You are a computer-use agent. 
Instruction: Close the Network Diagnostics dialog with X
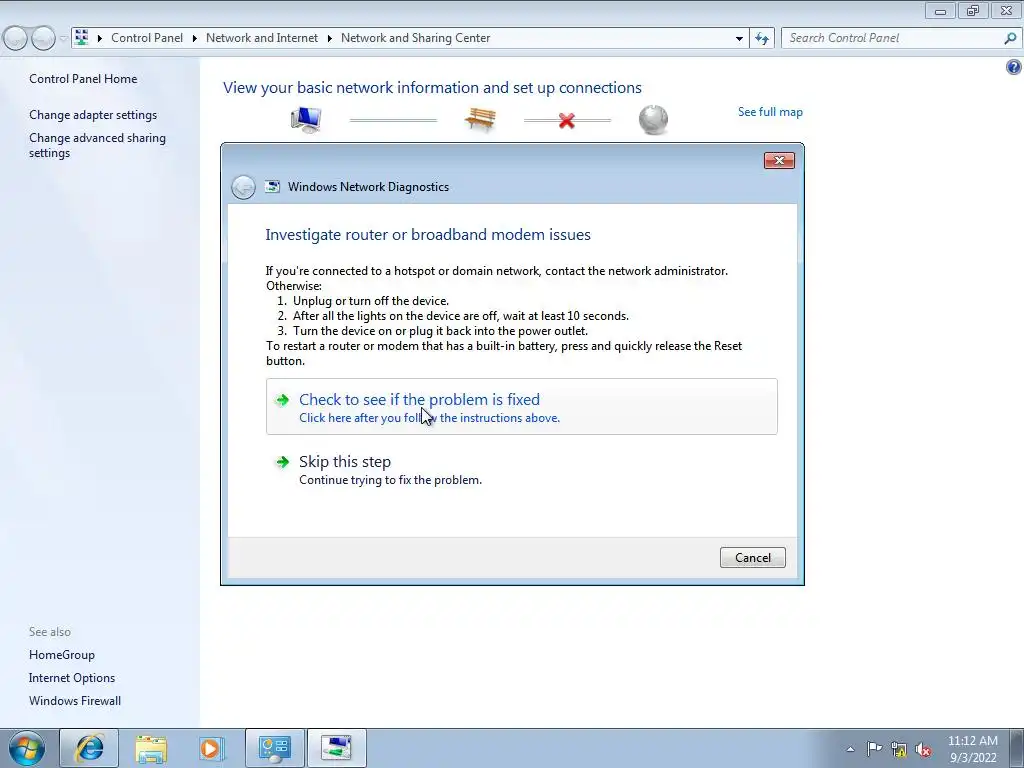[779, 161]
